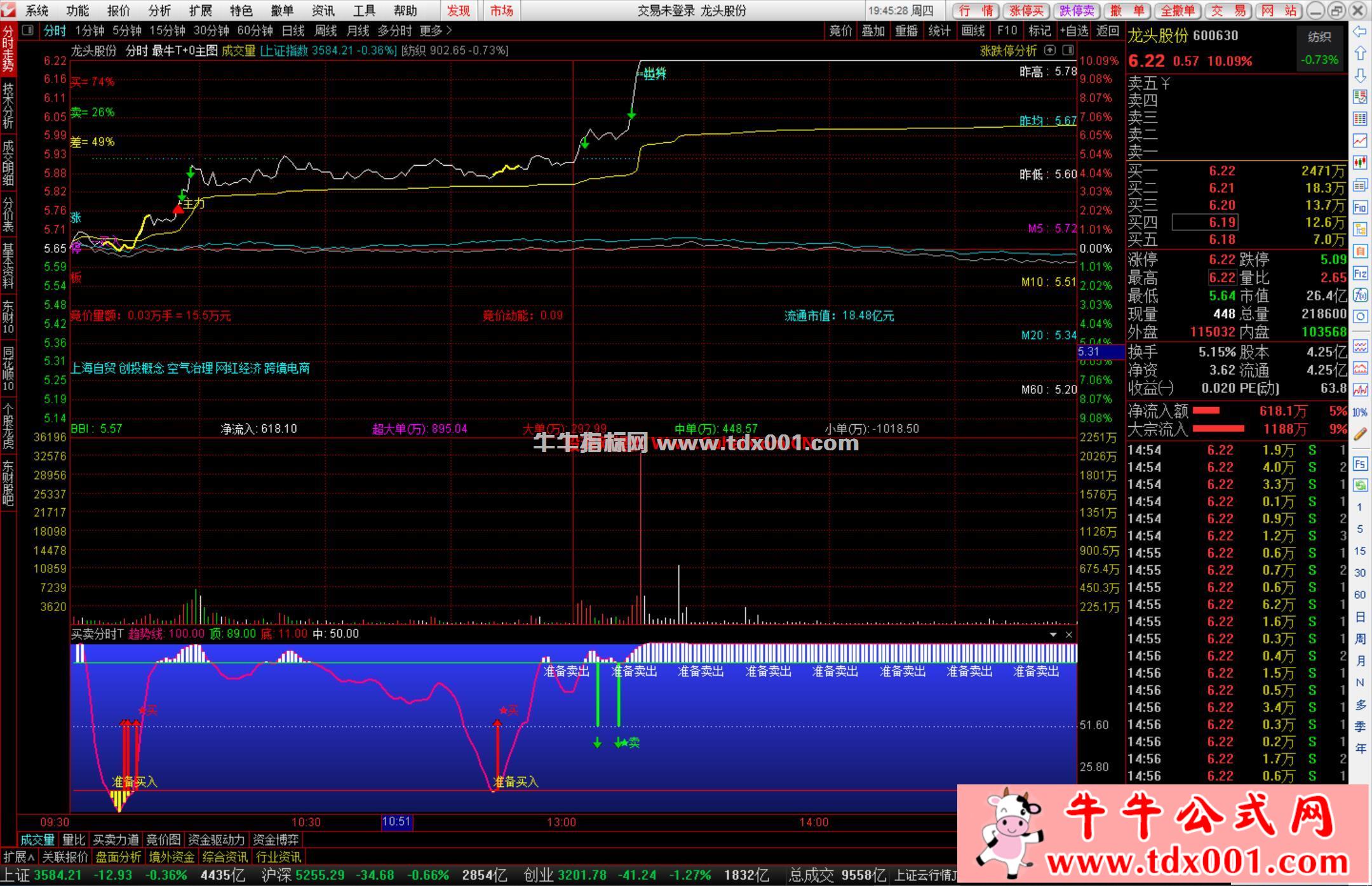Click the 网站 button
The height and width of the screenshot is (886, 1372).
tap(1279, 11)
